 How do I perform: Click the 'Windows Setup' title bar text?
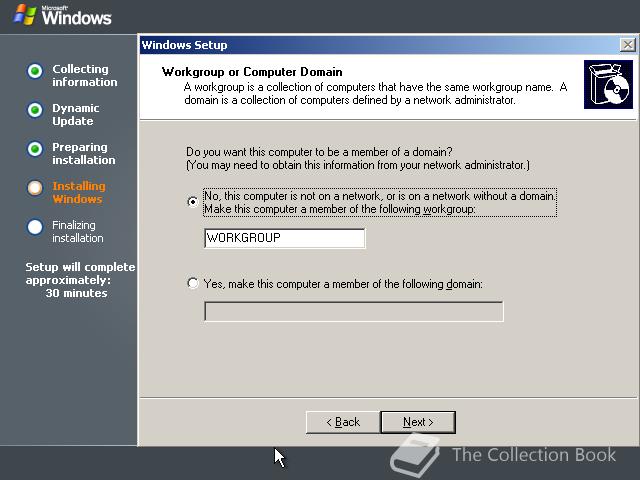(184, 45)
